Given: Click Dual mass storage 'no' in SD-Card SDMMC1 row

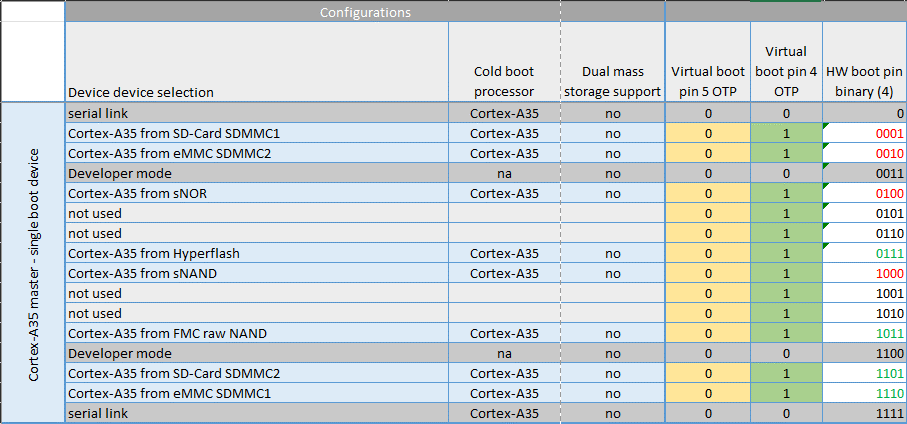Looking at the screenshot, I should coord(613,134).
